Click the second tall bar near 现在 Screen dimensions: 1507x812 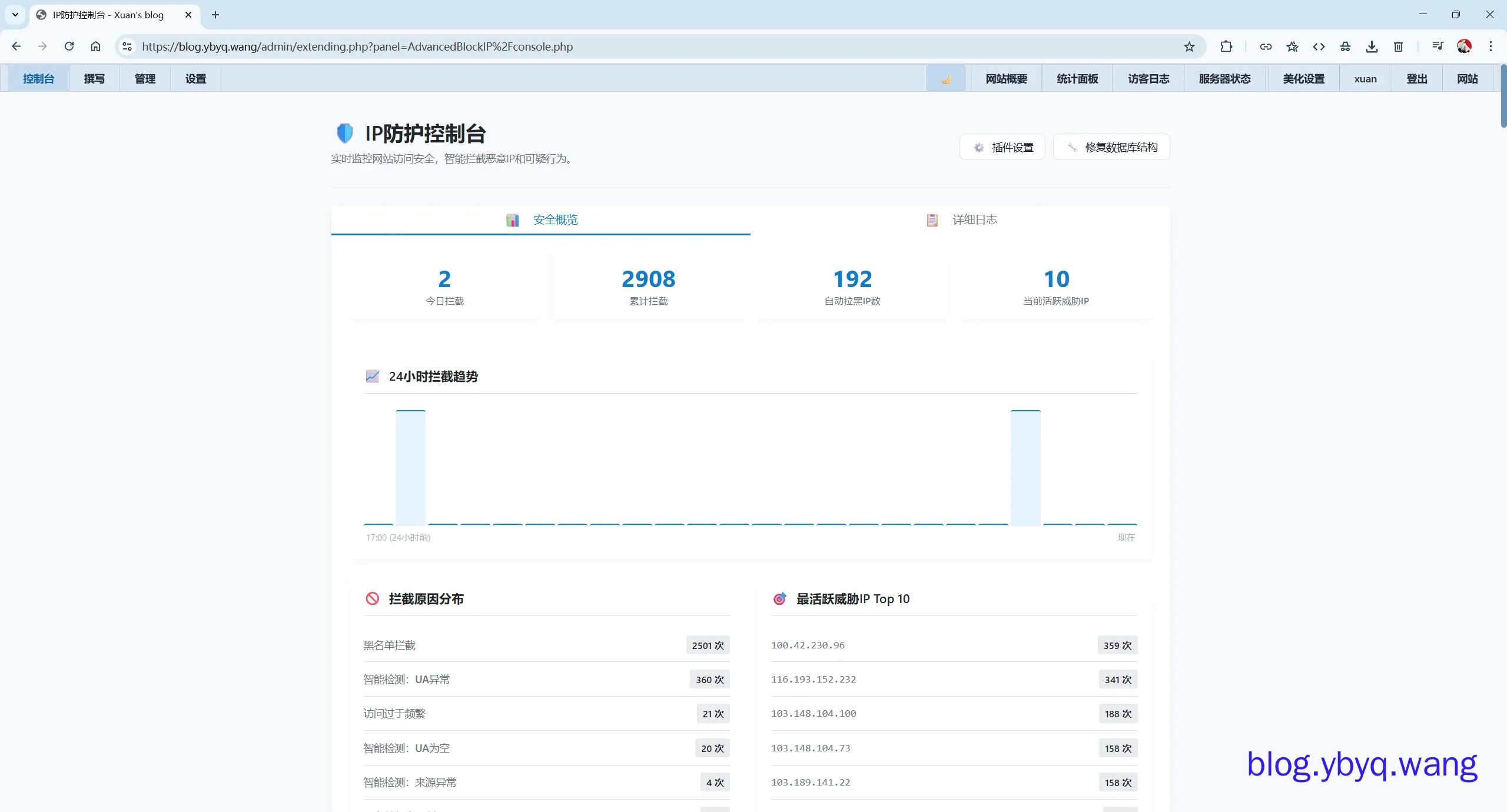[1025, 467]
